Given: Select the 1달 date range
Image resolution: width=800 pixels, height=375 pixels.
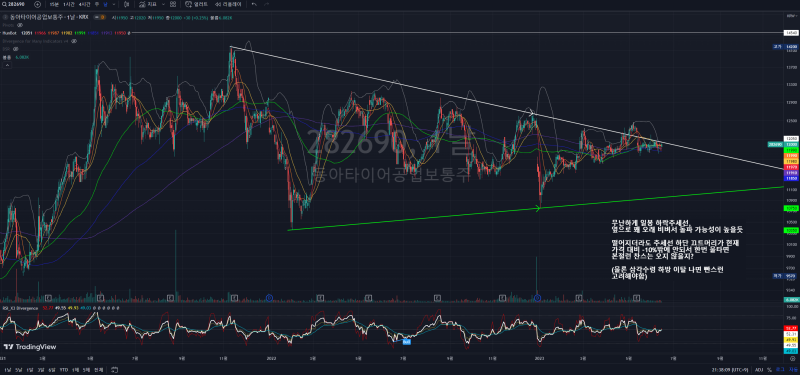Looking at the screenshot, I should (30, 369).
